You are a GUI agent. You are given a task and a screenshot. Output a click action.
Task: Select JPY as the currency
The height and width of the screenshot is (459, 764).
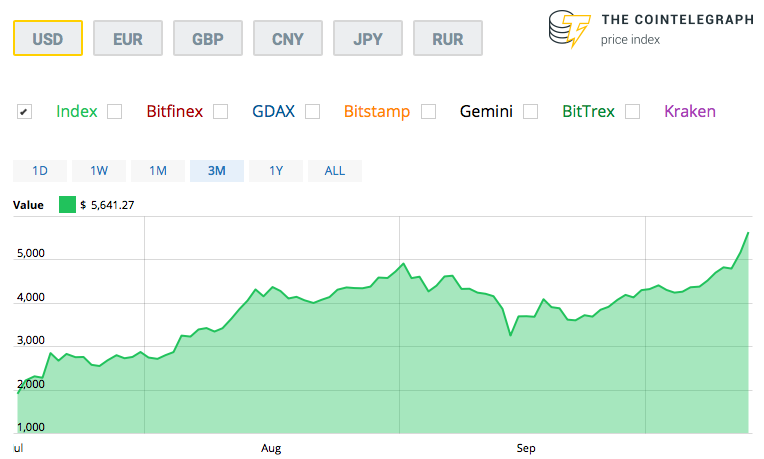point(368,38)
